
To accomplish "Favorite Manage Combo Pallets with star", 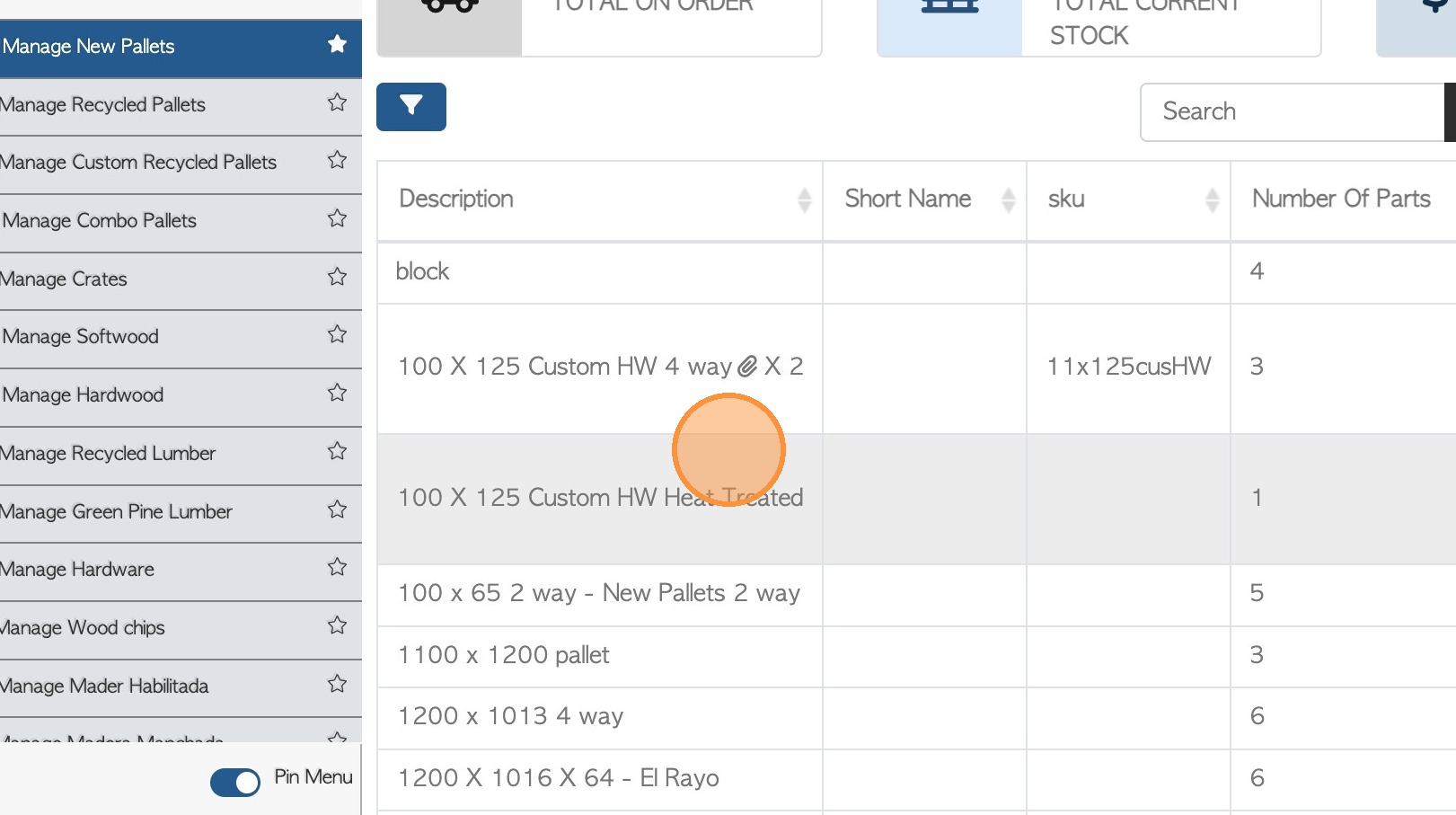I will point(337,218).
